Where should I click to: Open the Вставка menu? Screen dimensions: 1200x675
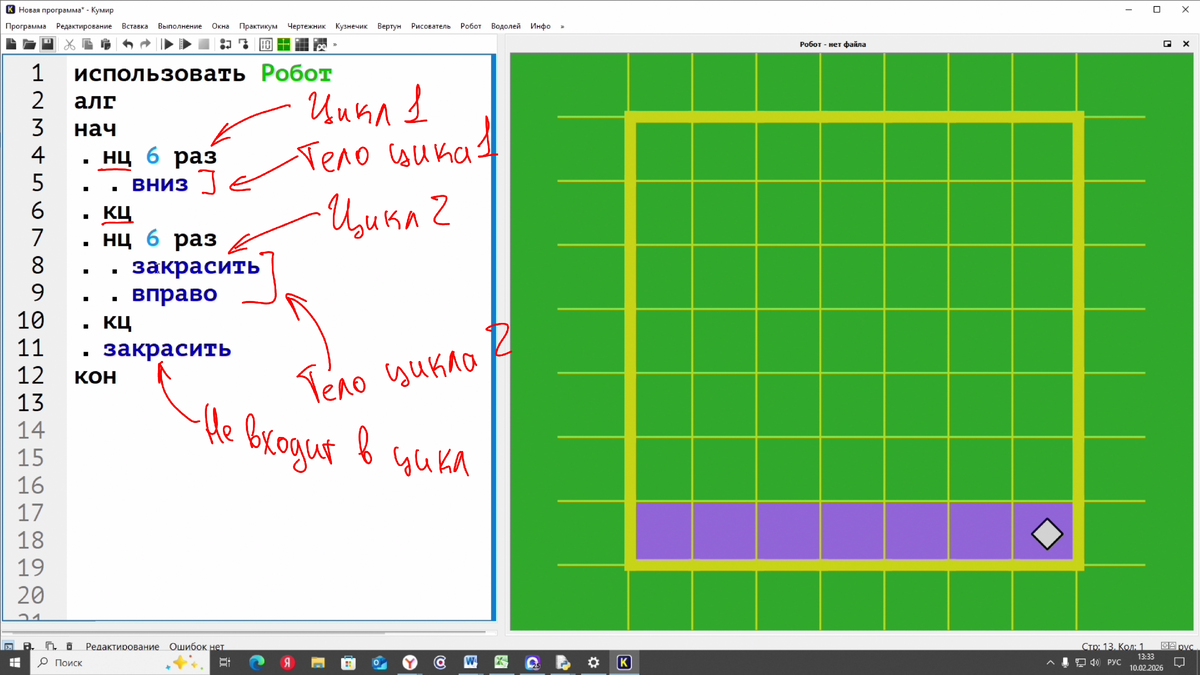[x=135, y=26]
